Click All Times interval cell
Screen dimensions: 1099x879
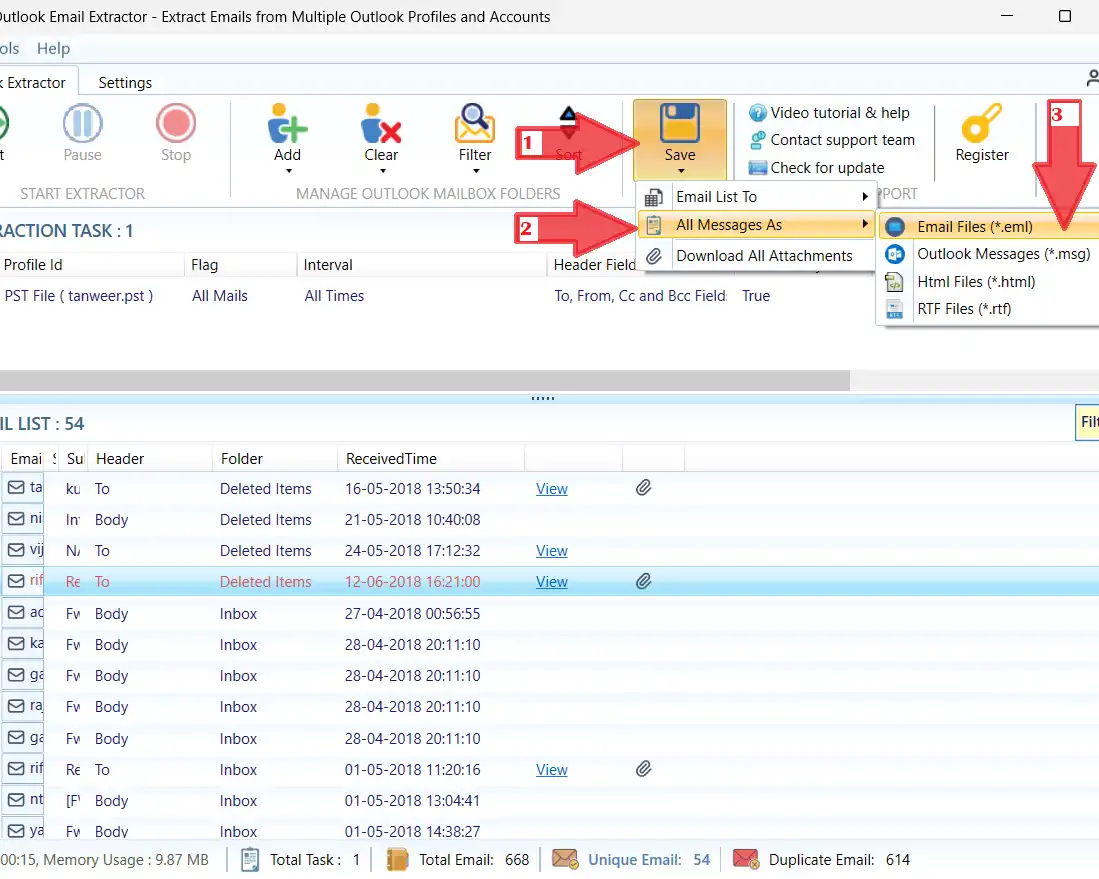(334, 296)
